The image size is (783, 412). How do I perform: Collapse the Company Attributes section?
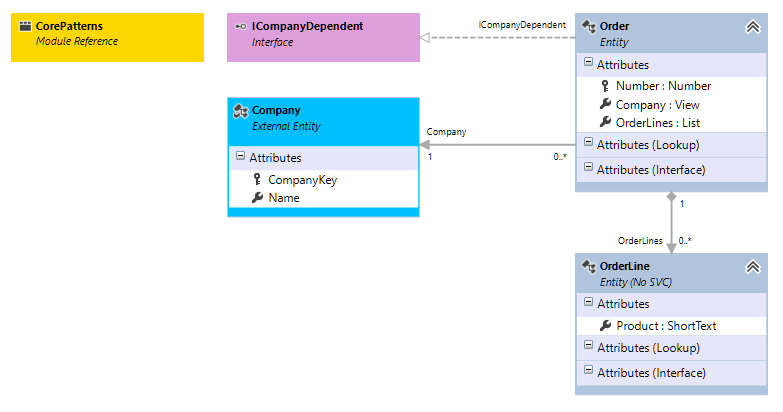[x=240, y=156]
